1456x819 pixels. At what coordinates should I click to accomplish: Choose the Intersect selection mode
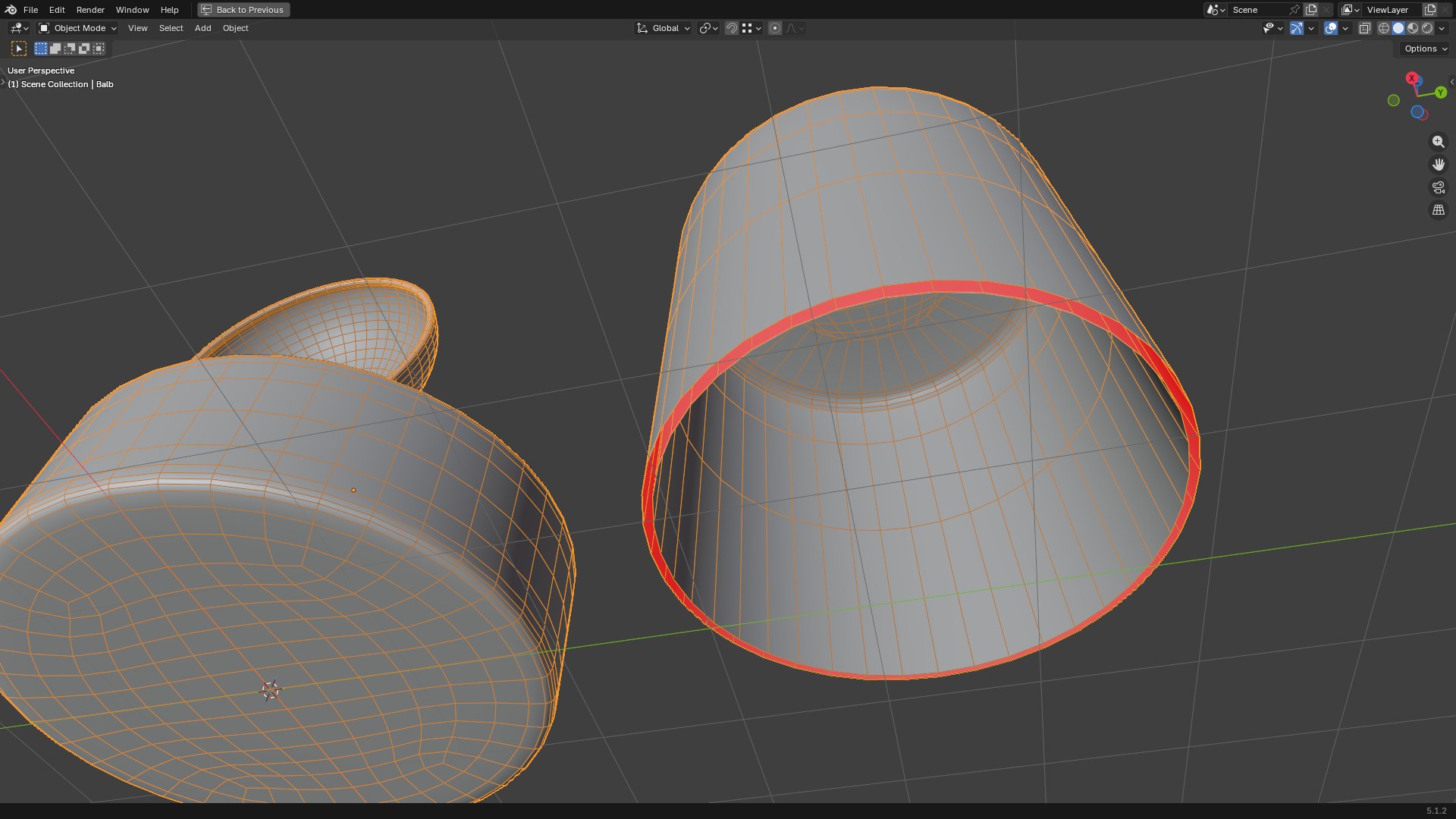pyautogui.click(x=99, y=49)
